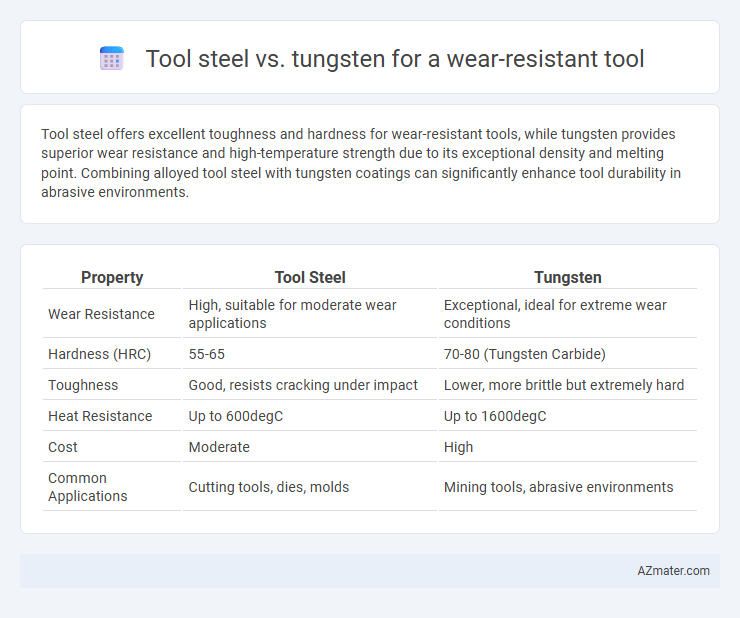Select the 'Up to 600degC' value
The width and height of the screenshot is (740, 618).
coord(235,416)
